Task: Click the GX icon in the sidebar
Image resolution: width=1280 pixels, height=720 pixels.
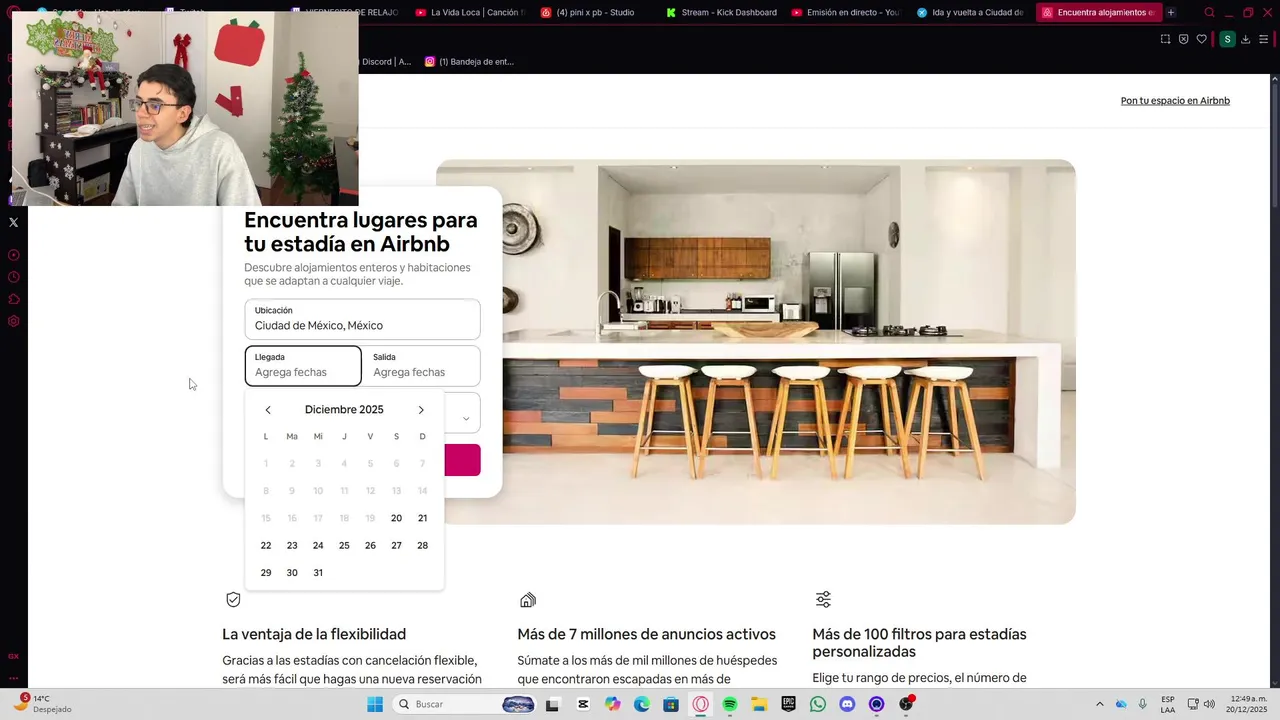Action: [x=14, y=656]
